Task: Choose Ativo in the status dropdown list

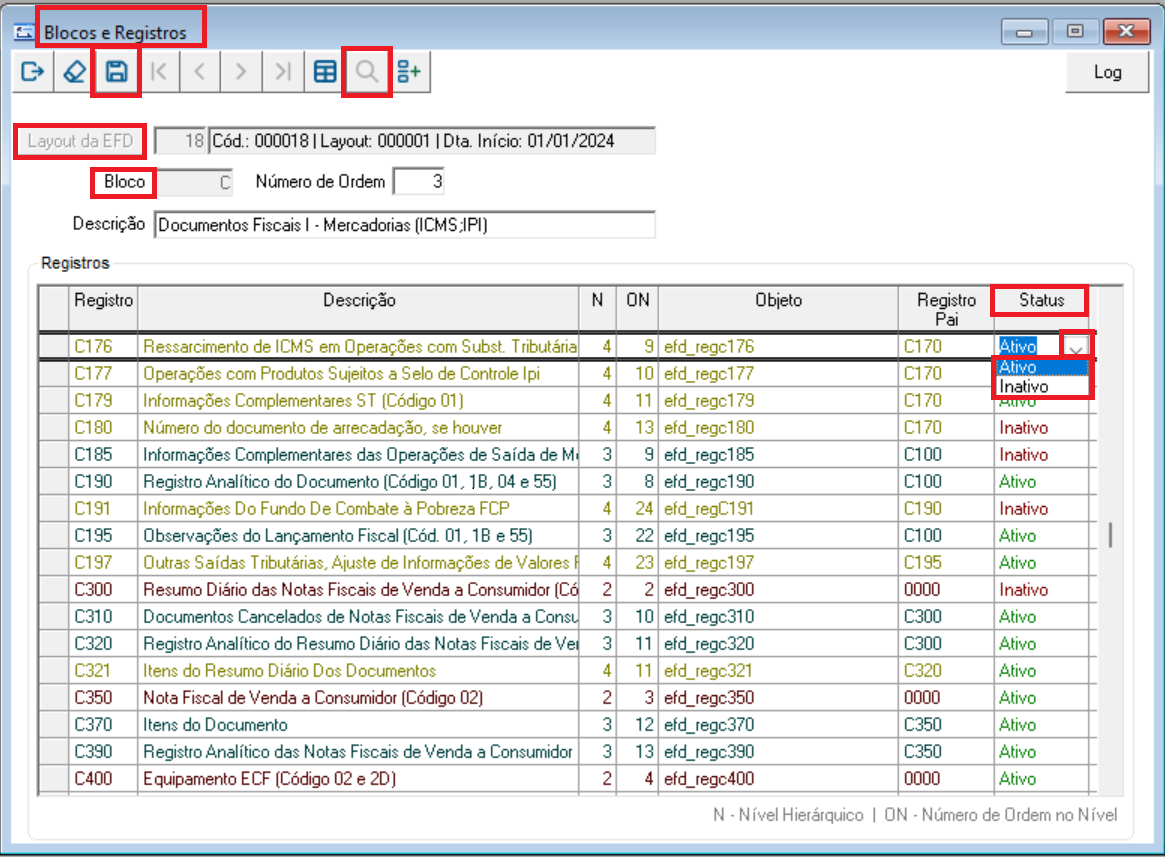Action: click(1042, 367)
